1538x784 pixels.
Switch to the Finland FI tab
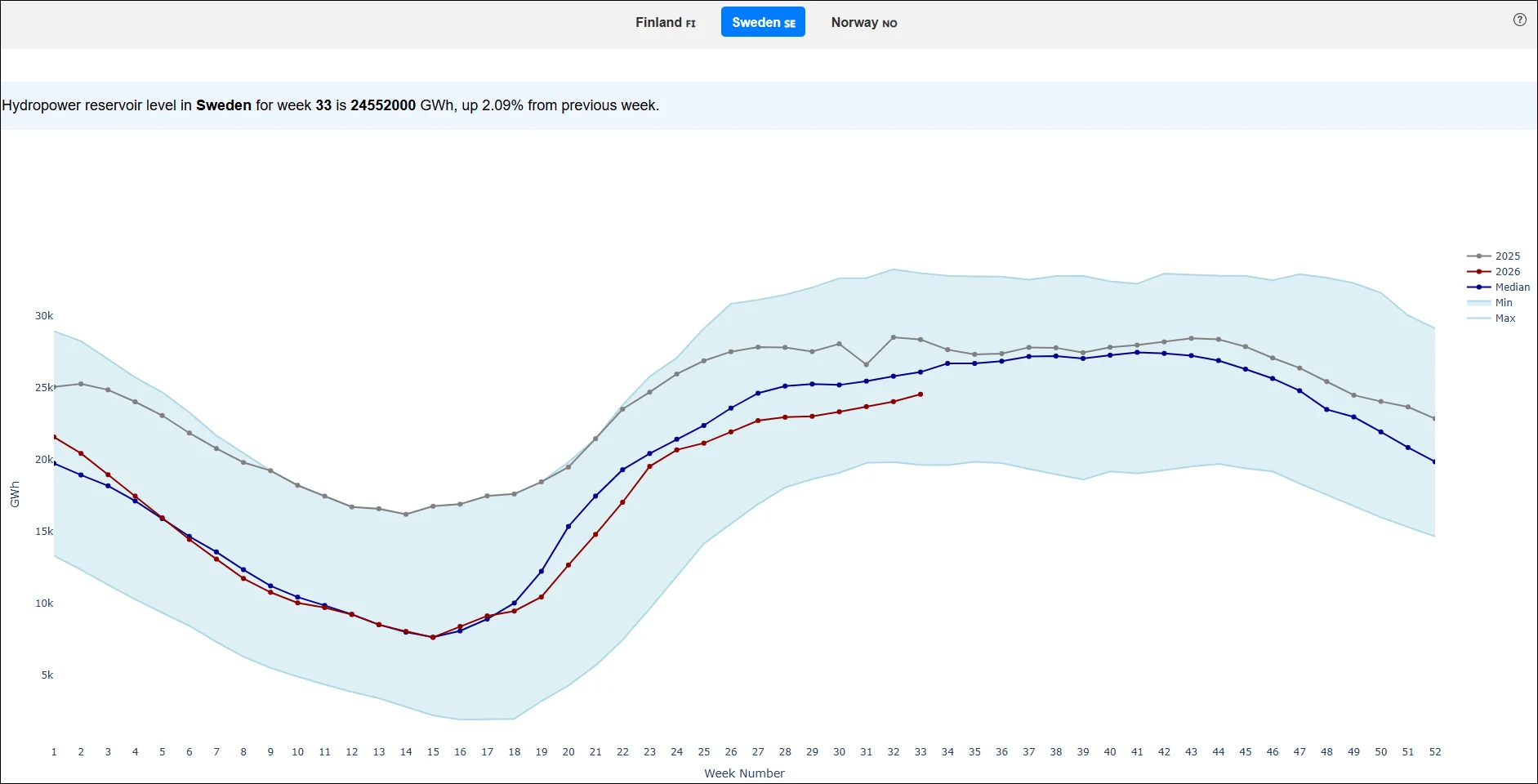[666, 22]
